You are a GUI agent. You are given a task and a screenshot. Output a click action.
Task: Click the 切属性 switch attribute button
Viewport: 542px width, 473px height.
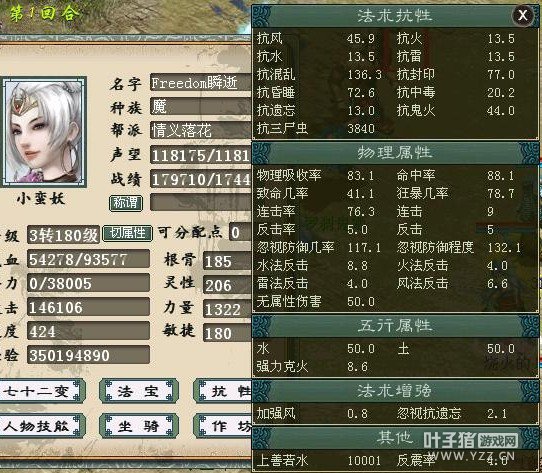128,234
